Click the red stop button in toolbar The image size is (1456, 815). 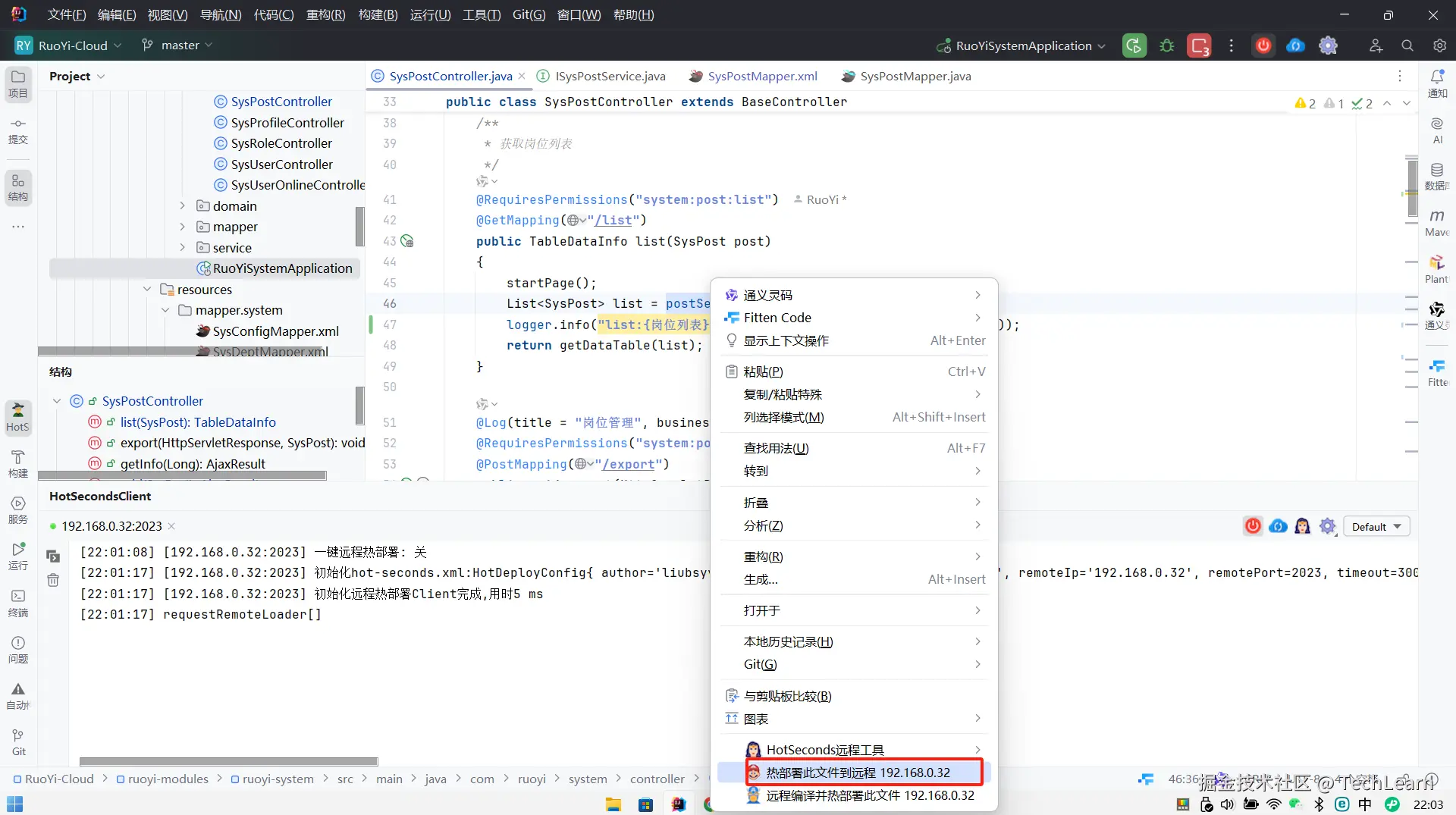[1199, 45]
